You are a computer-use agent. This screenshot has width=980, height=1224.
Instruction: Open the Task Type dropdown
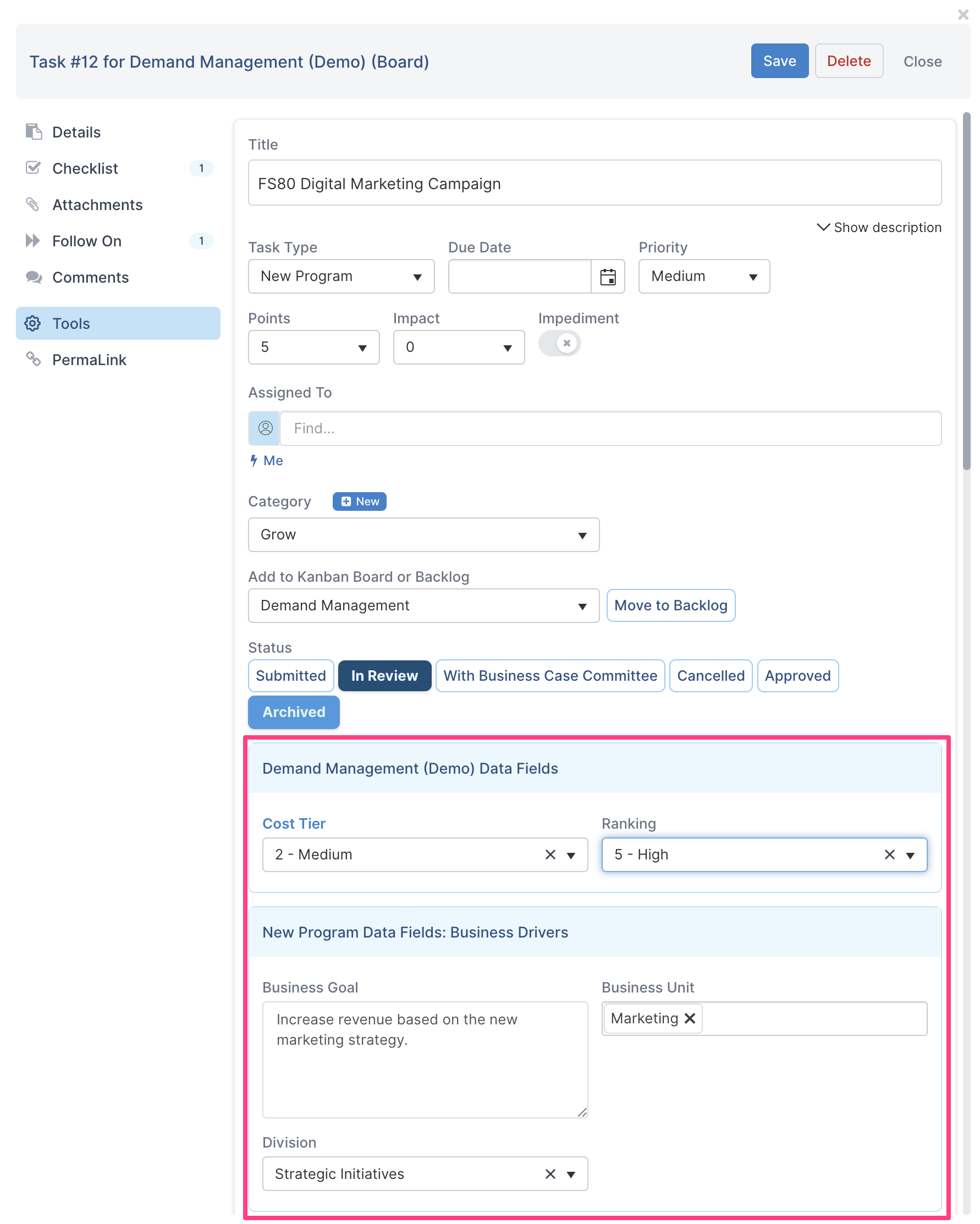[x=341, y=277]
